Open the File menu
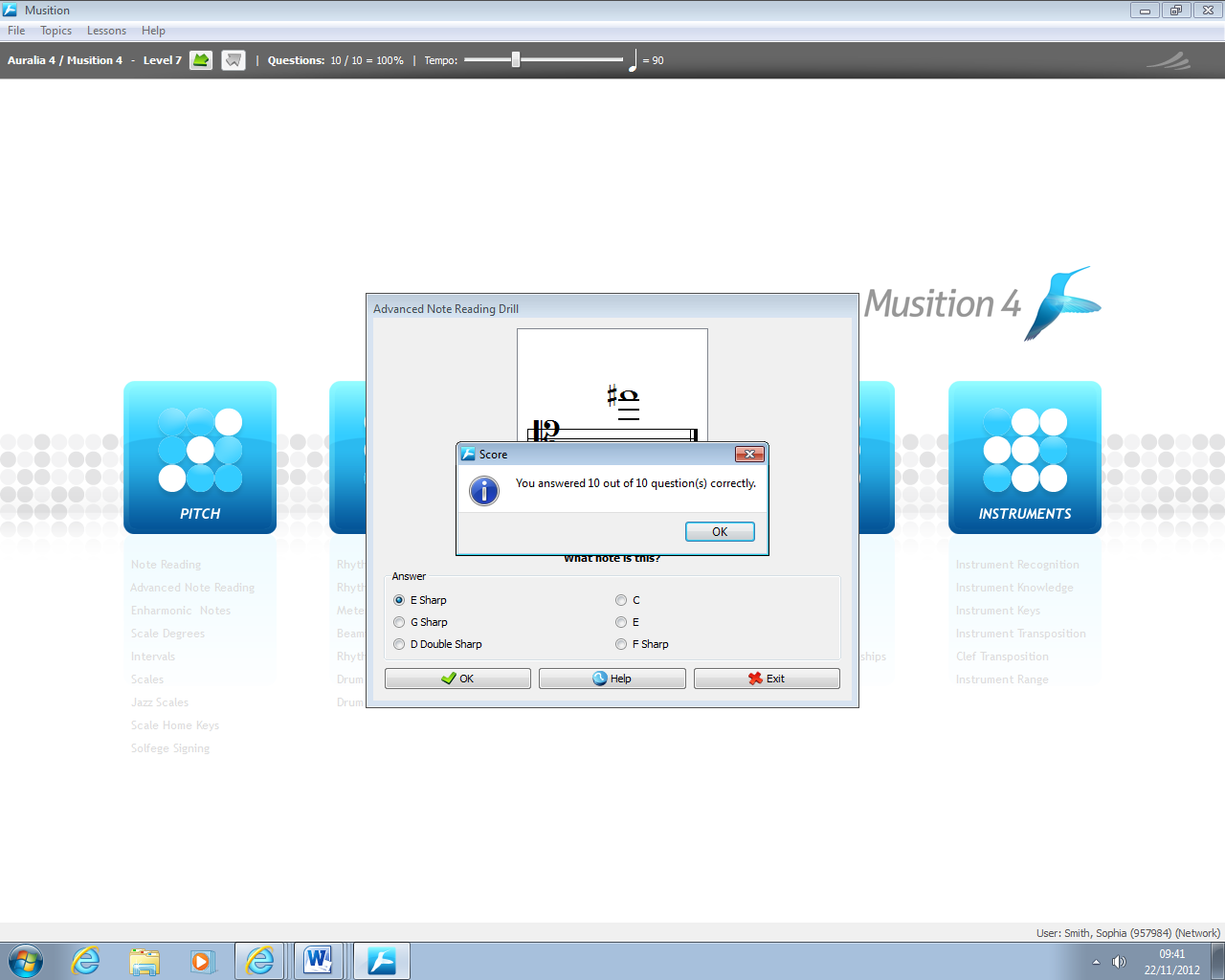This screenshot has width=1225, height=980. click(16, 31)
